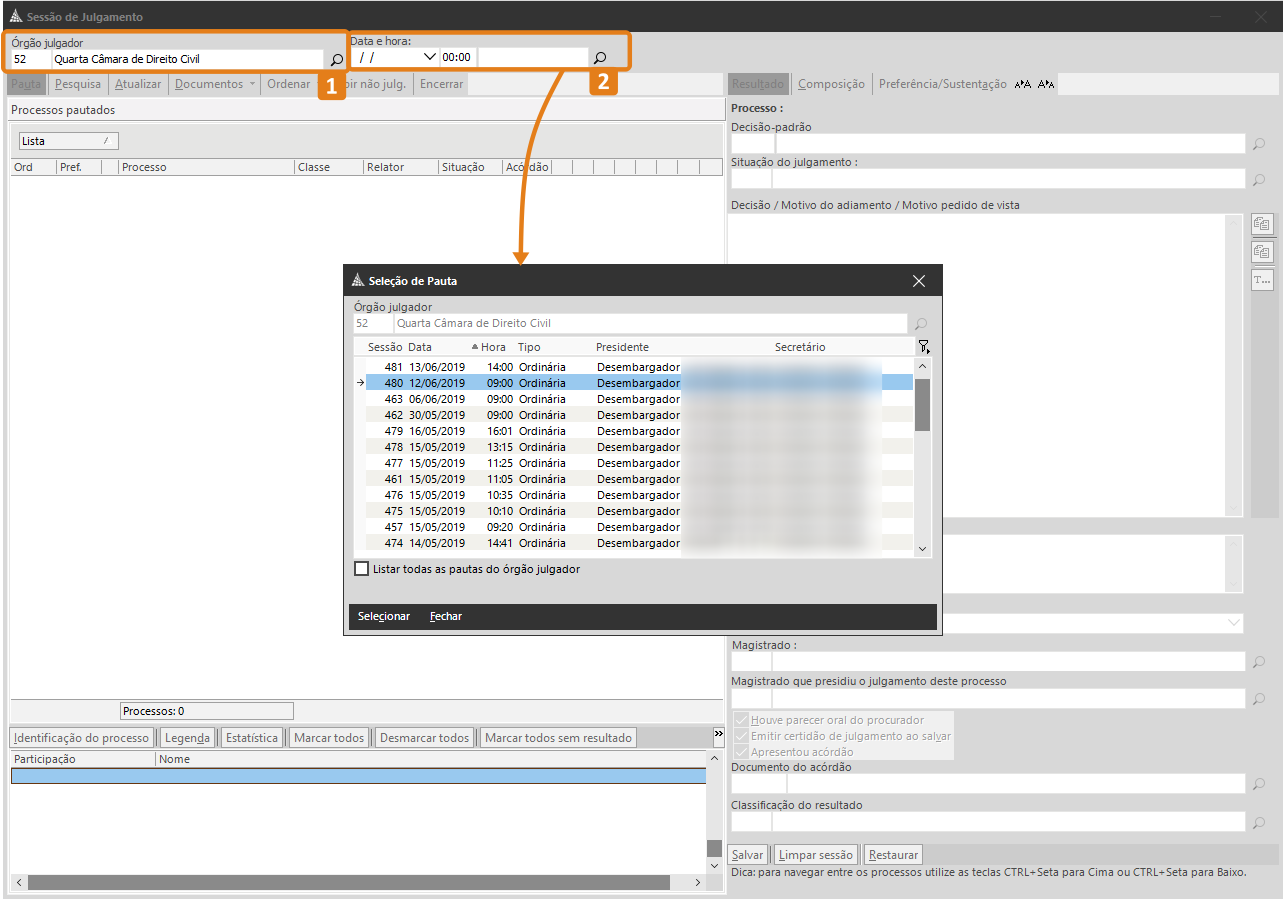Toggle the Apresentou acórdão checkbox
The height and width of the screenshot is (899, 1283).
pyautogui.click(x=742, y=752)
